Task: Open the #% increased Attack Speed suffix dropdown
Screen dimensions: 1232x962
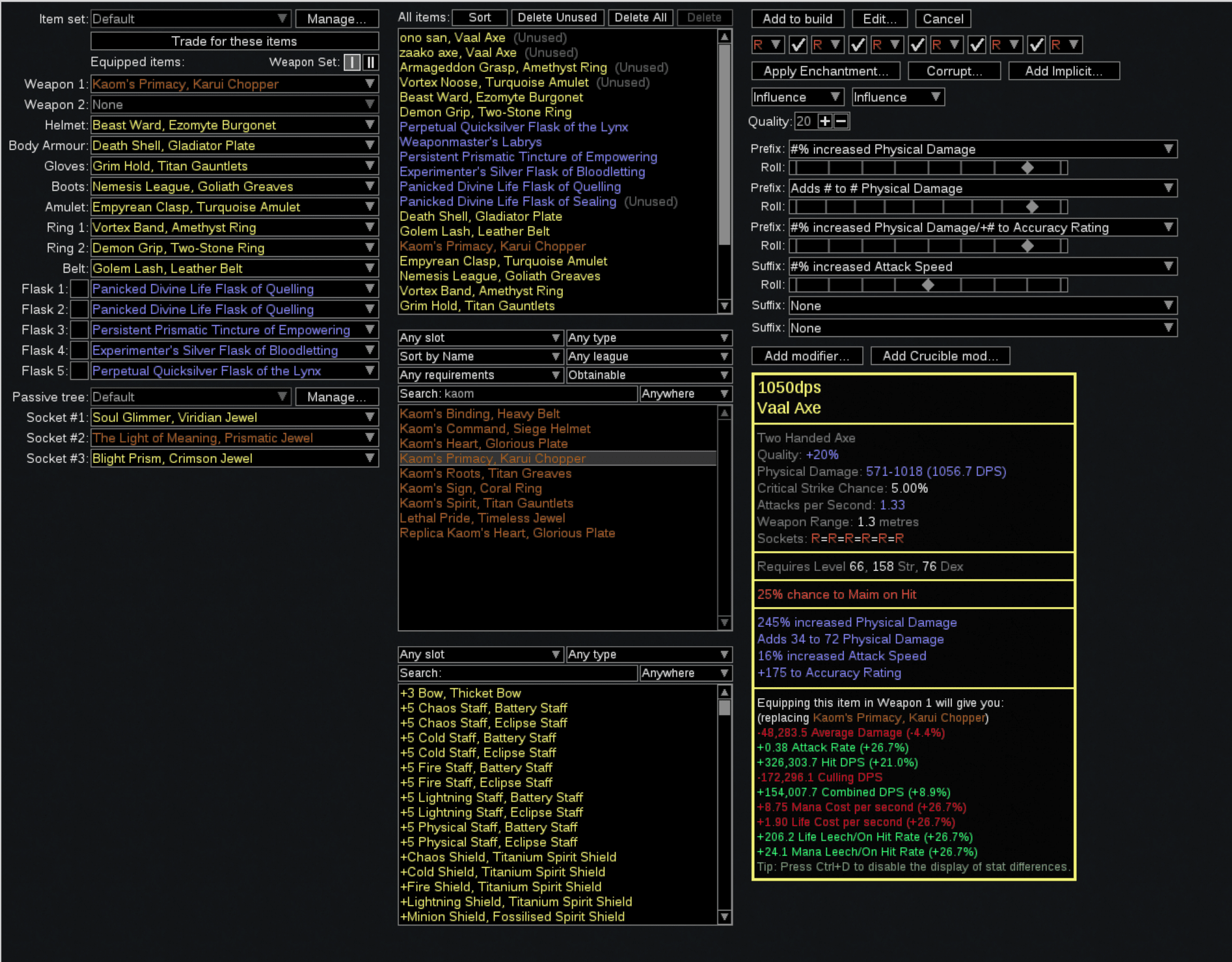Action: (x=983, y=266)
